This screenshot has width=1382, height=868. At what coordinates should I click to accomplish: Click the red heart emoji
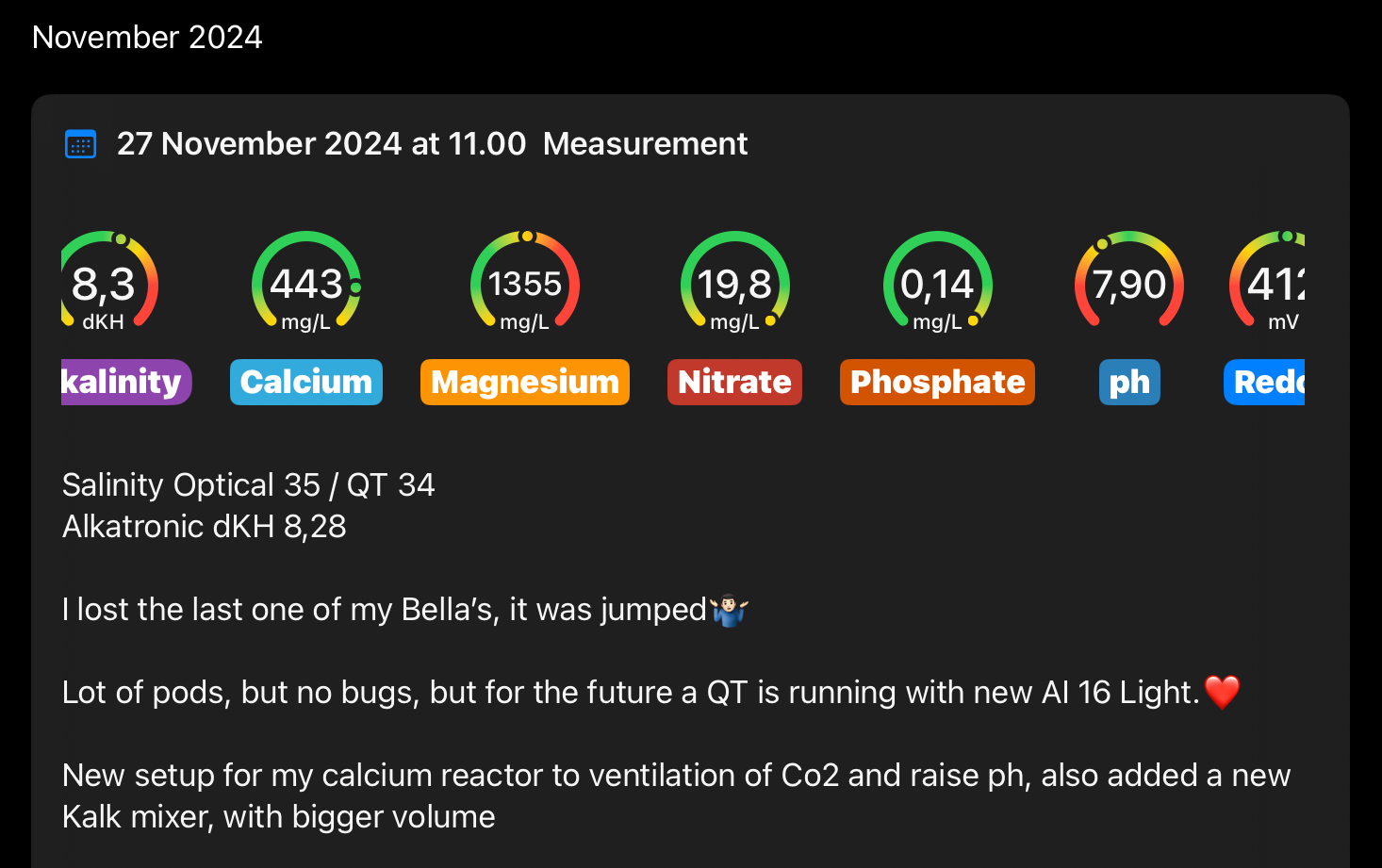coord(1222,693)
